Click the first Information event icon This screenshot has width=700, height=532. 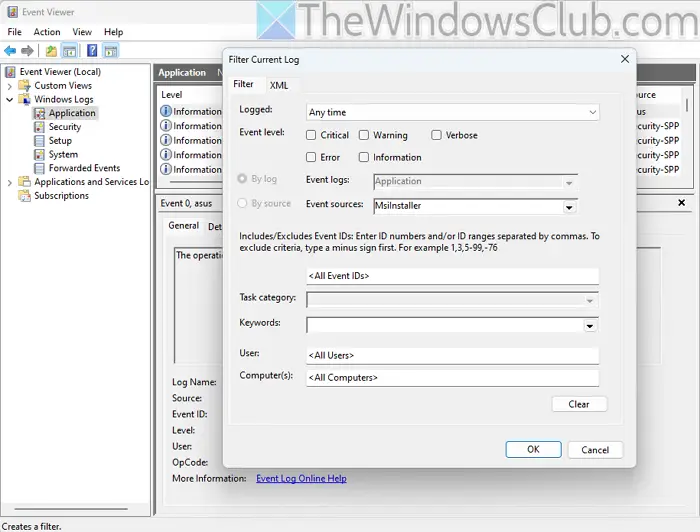pyautogui.click(x=166, y=111)
